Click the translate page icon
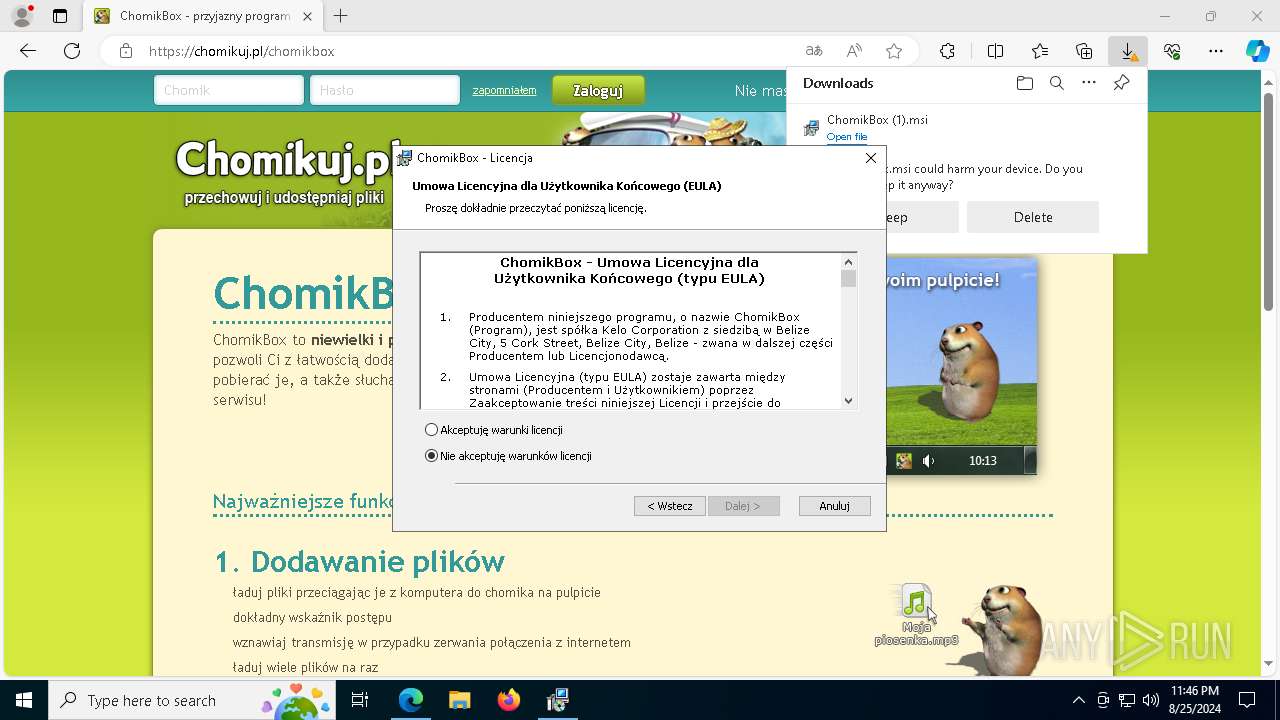The image size is (1280, 720). pos(814,51)
